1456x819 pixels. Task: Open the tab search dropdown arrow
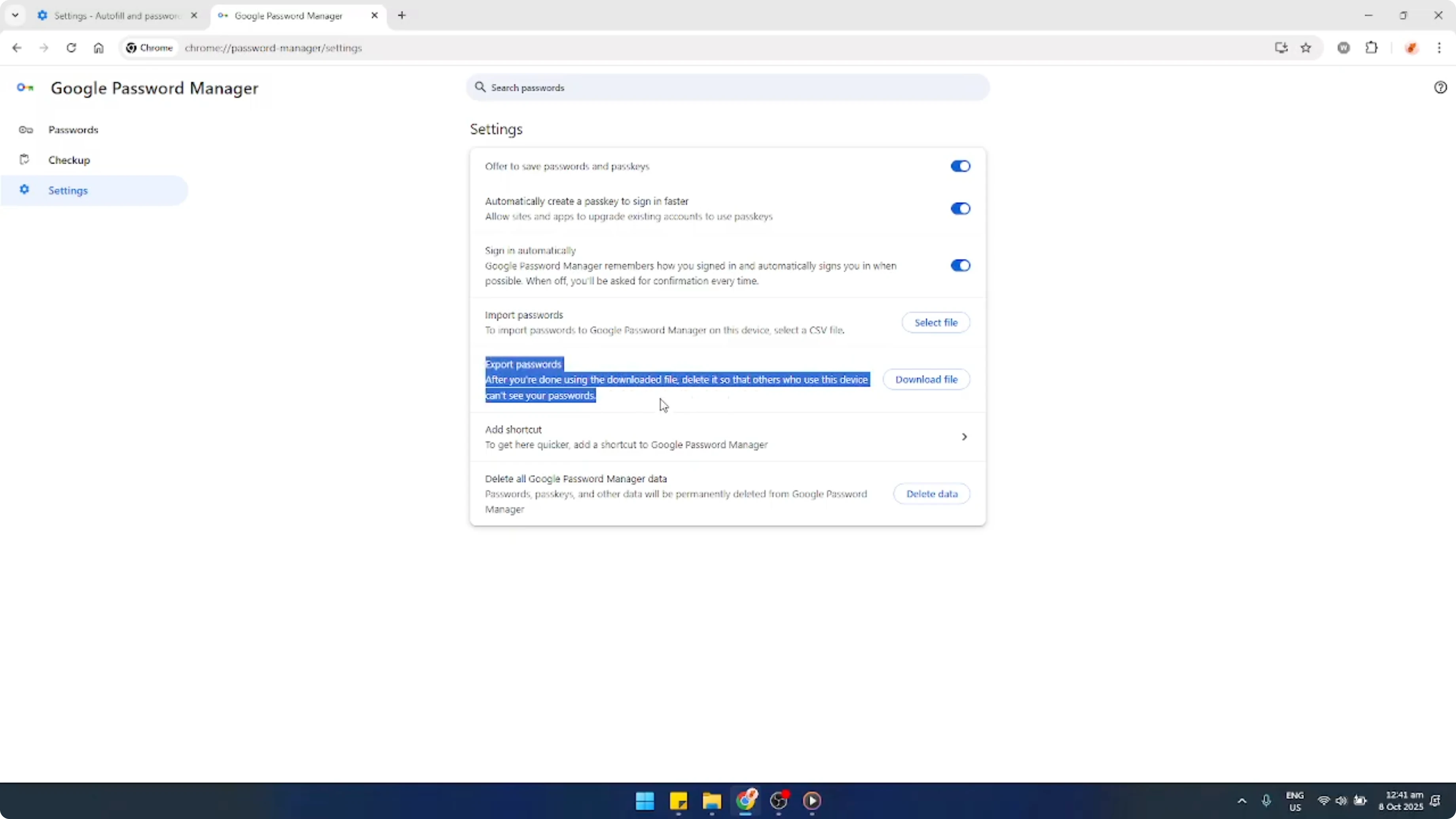coord(15,15)
